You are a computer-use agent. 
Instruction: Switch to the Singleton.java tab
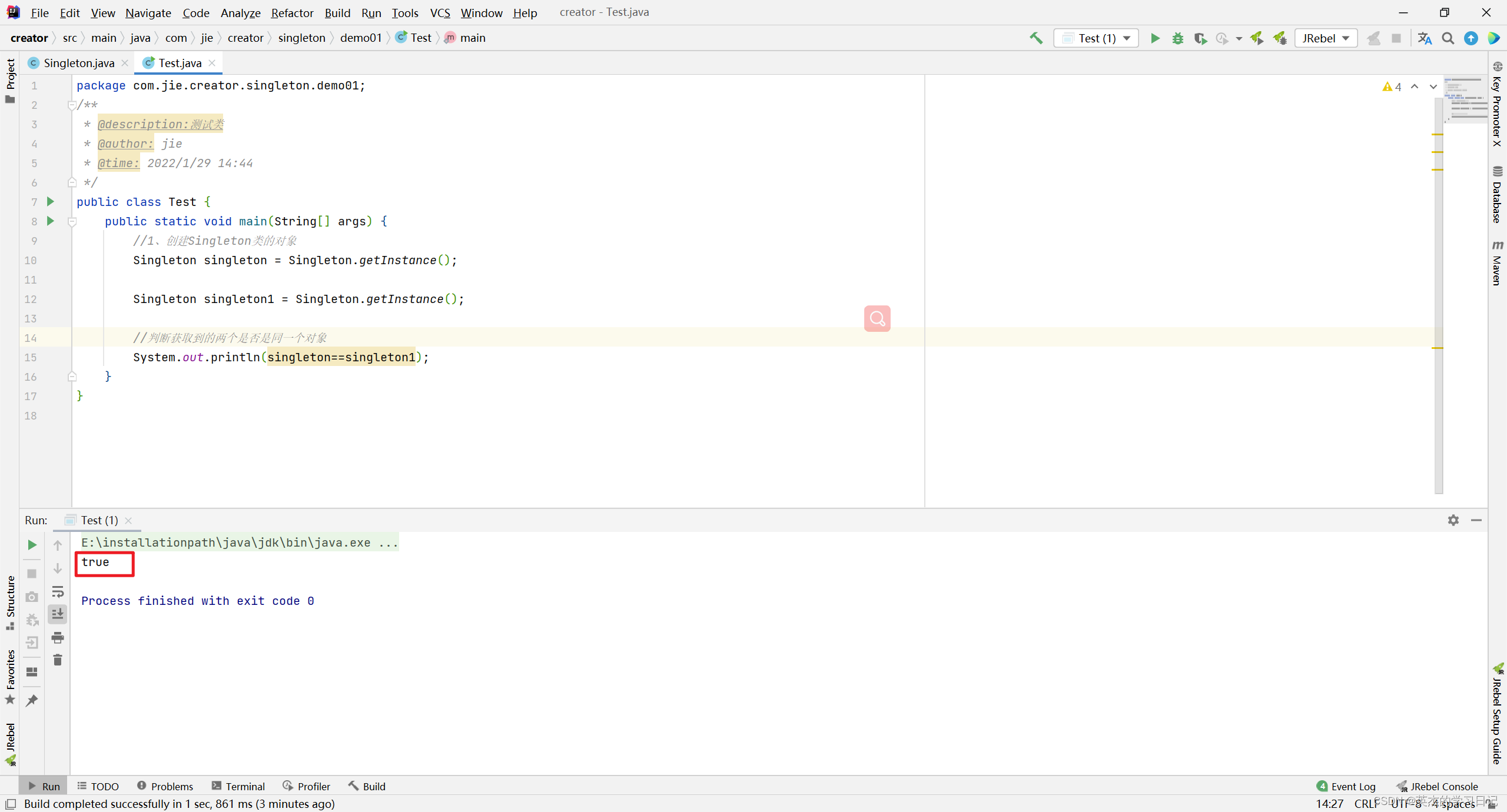79,63
